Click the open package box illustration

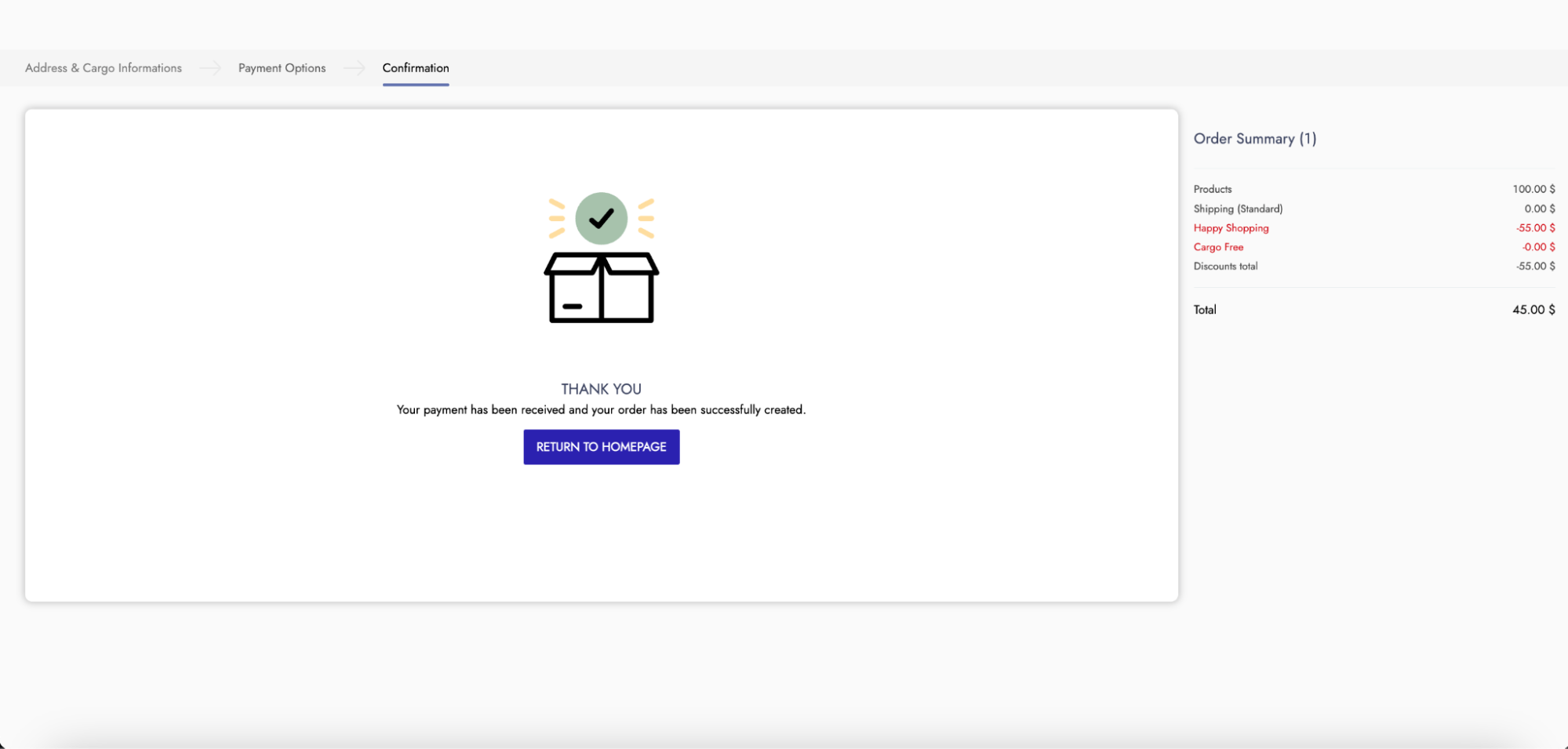(x=601, y=288)
